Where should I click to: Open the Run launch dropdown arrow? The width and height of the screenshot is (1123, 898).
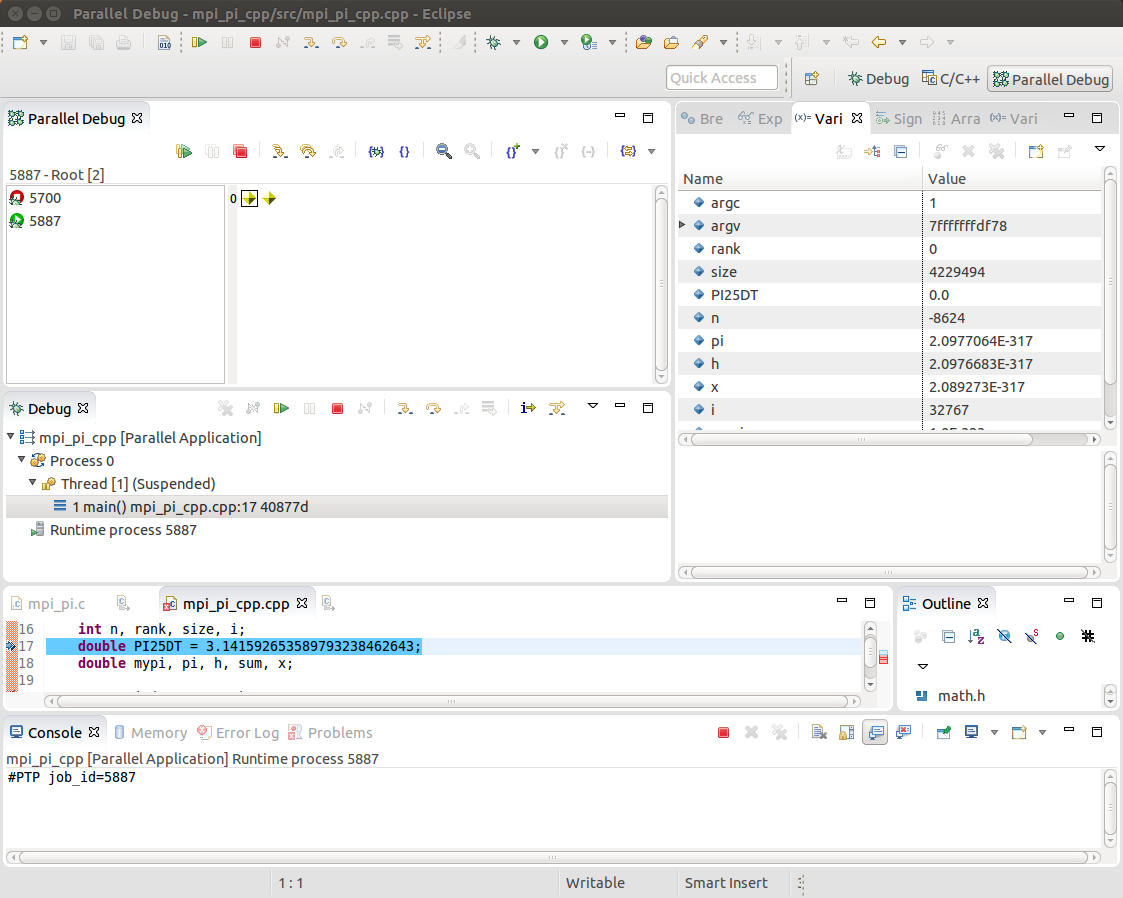564,42
